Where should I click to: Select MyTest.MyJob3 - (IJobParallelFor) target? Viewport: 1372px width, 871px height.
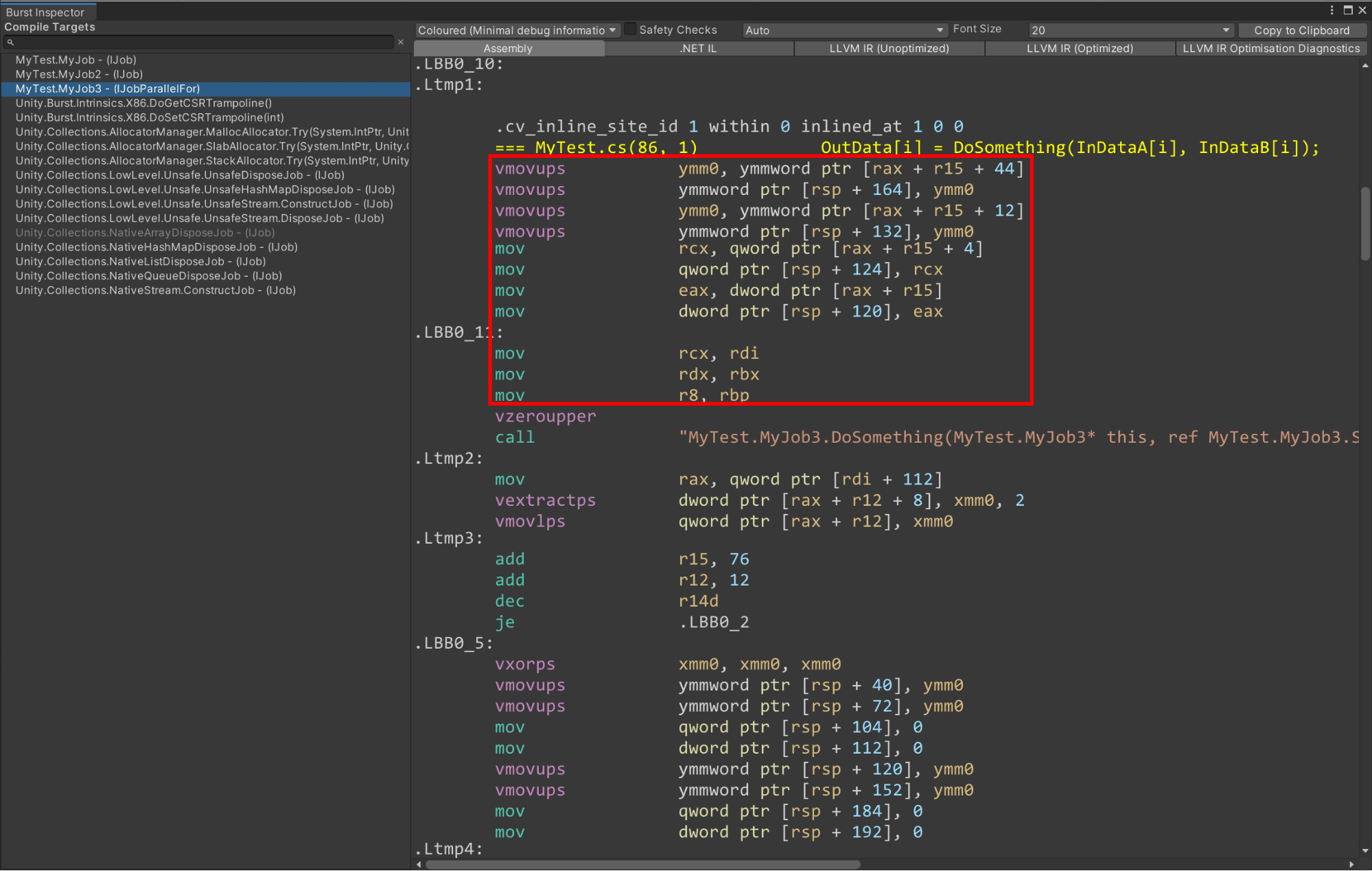click(x=206, y=89)
